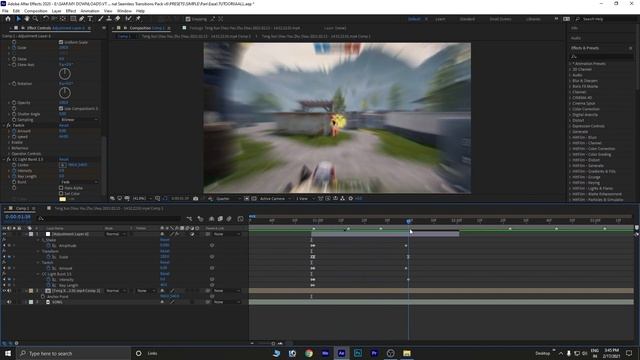
Task: Select the Type text tool
Action: point(90,19)
